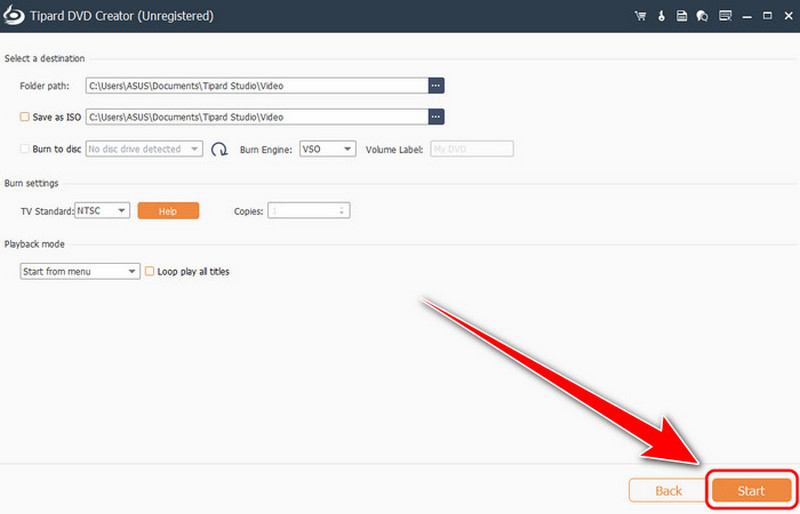800x514 pixels.
Task: Click the Copies stepper arrows
Action: [342, 210]
